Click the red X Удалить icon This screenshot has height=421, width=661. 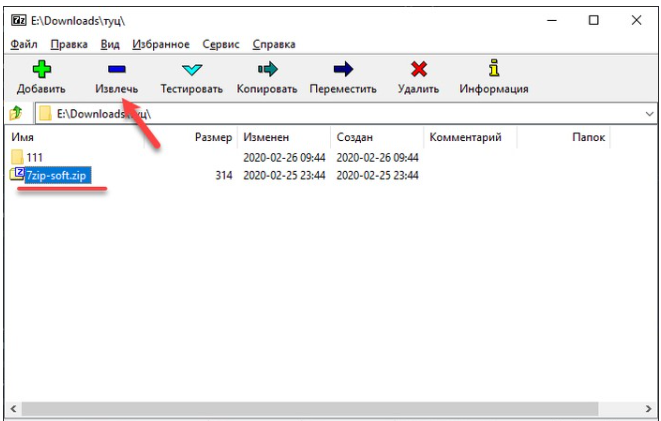419,69
